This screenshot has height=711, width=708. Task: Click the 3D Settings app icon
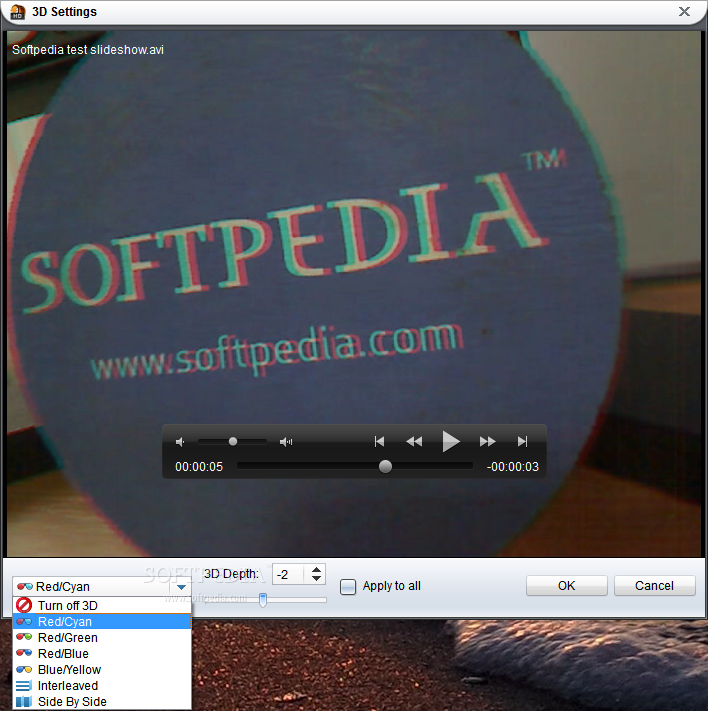tap(17, 12)
